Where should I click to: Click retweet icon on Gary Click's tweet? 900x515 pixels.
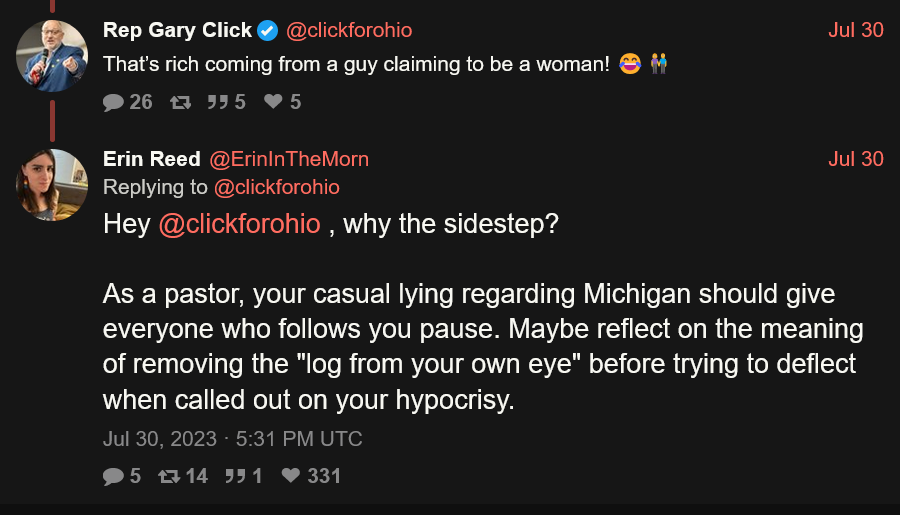tap(180, 102)
